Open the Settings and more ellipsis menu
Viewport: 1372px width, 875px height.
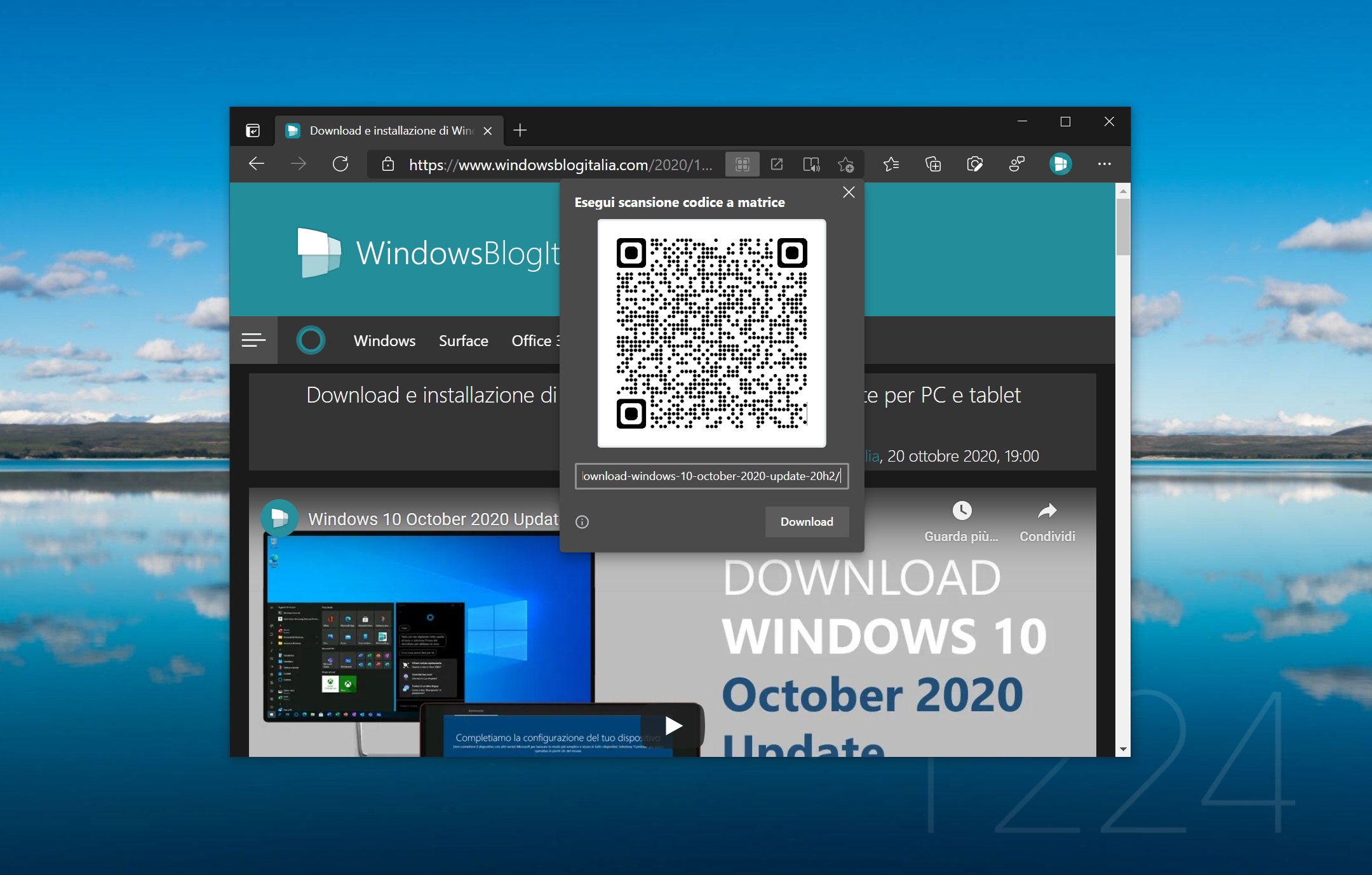pyautogui.click(x=1105, y=164)
